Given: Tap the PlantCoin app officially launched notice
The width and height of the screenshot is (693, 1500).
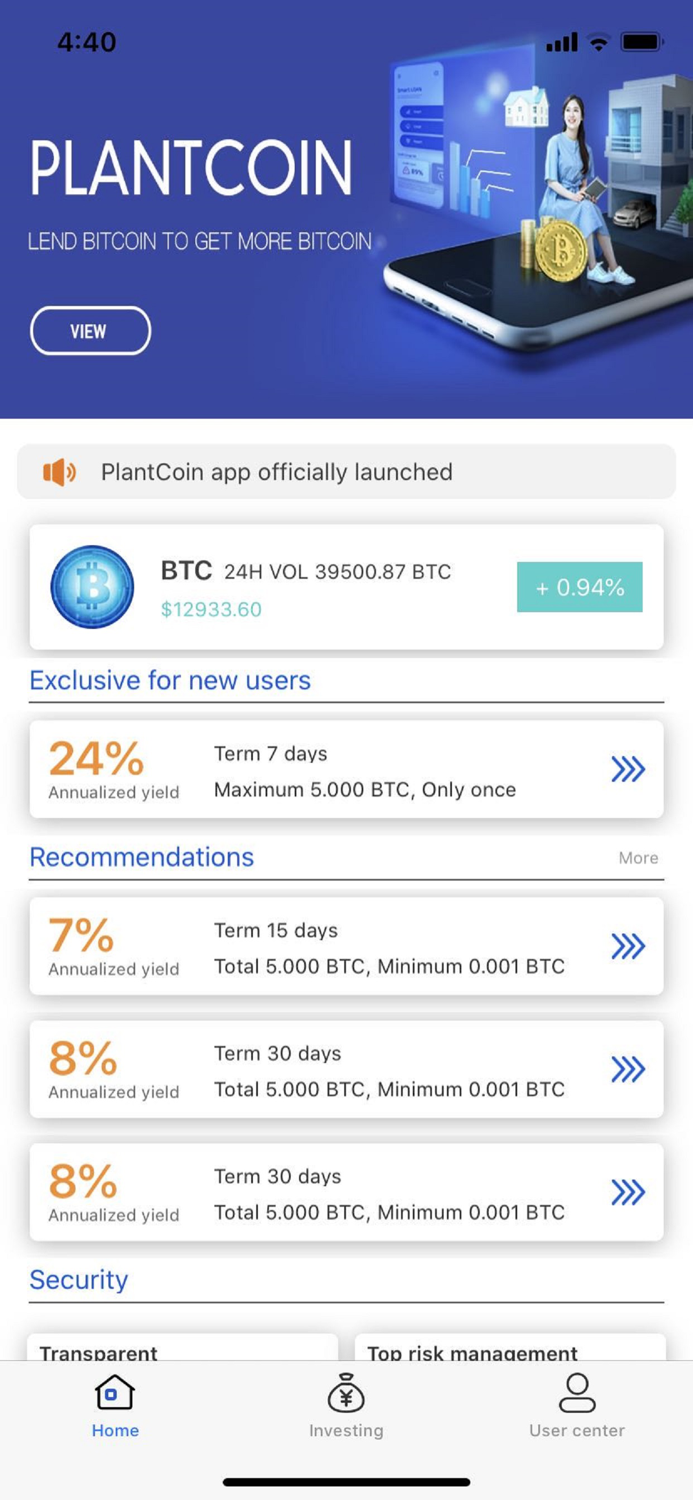Looking at the screenshot, I should point(275,471).
